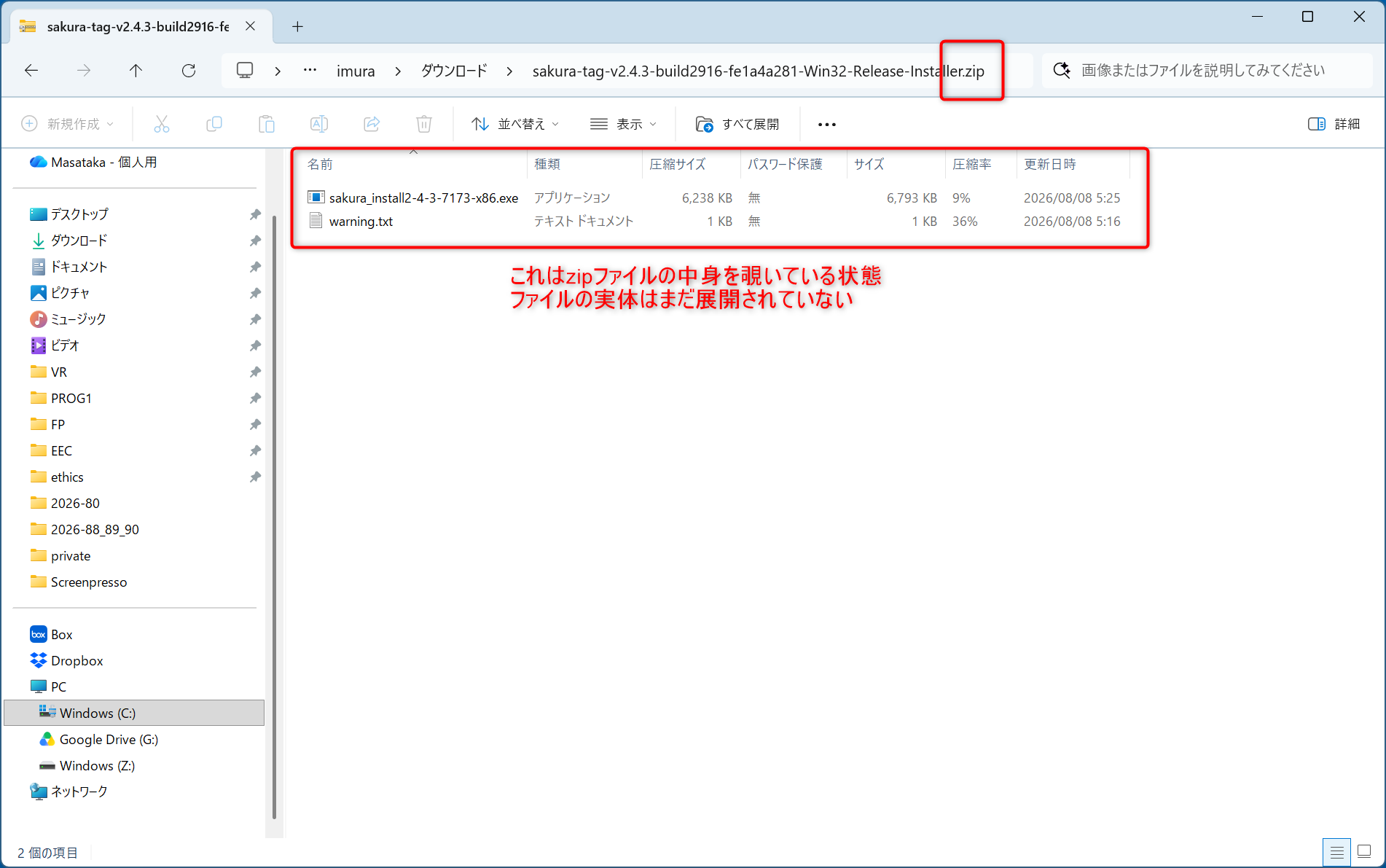Open ネットワーク in the sidebar

click(79, 791)
